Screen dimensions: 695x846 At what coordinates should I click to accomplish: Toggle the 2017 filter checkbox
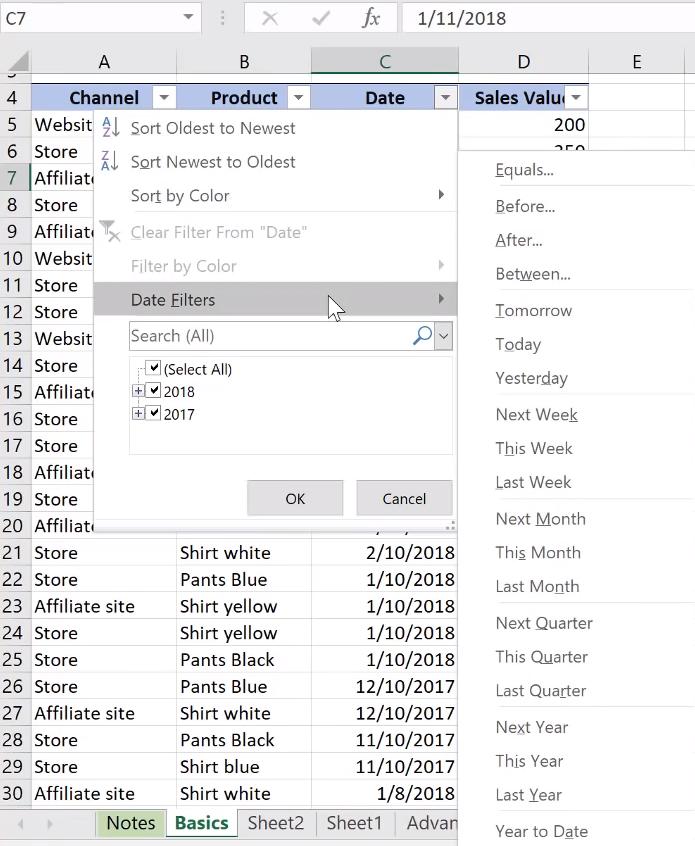[153, 414]
